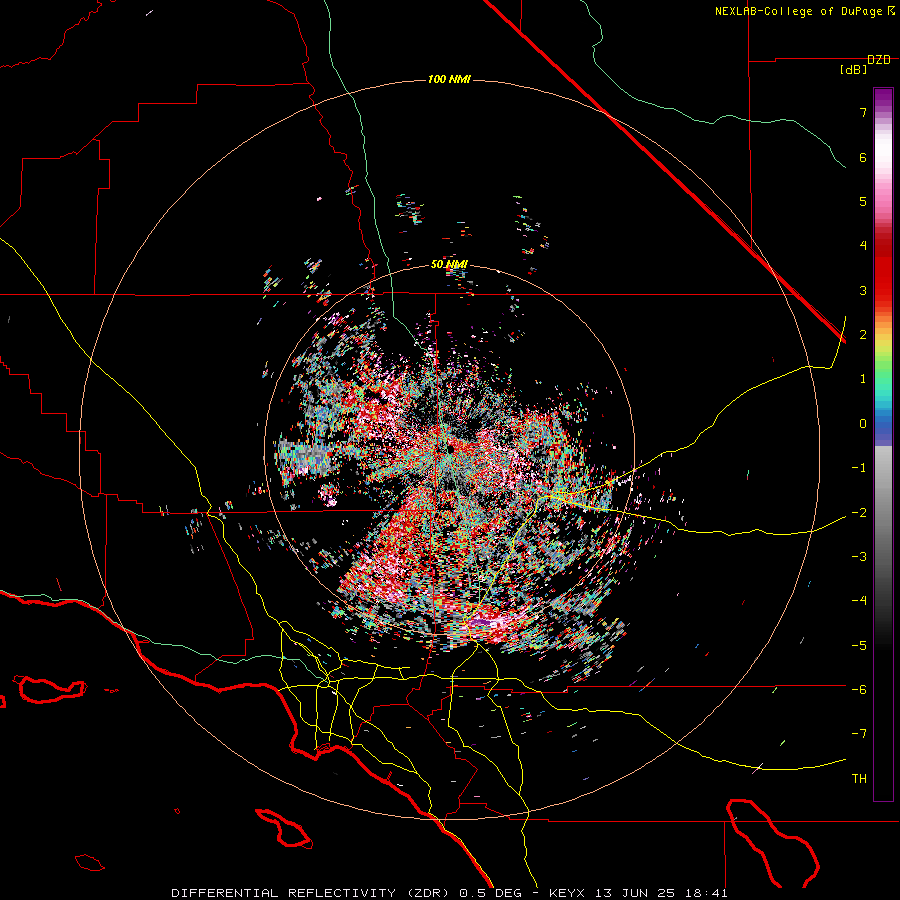
Task: Click the 4 value on the dB scale
Action: pyautogui.click(x=863, y=246)
